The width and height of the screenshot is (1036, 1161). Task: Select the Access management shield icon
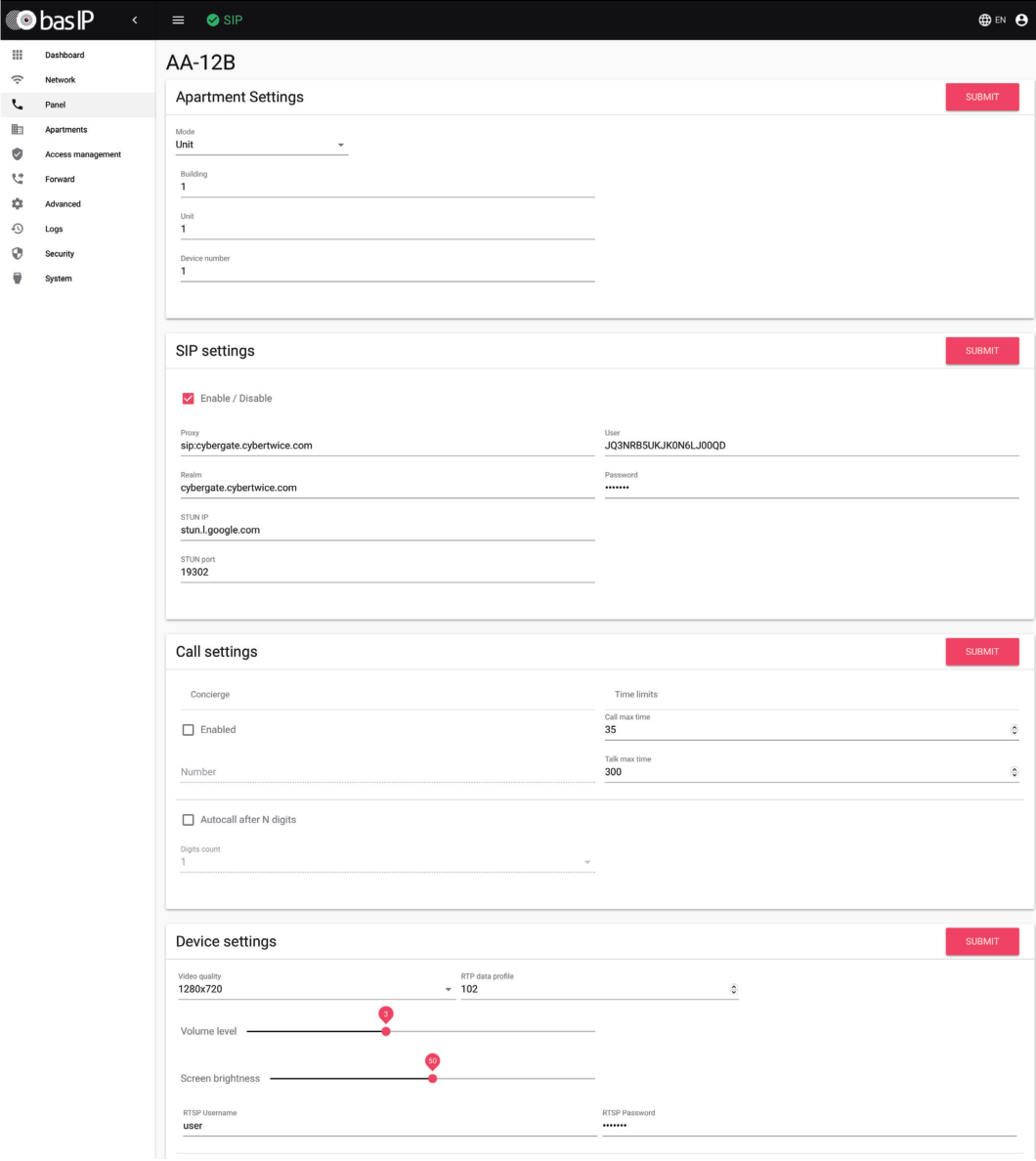click(x=16, y=153)
